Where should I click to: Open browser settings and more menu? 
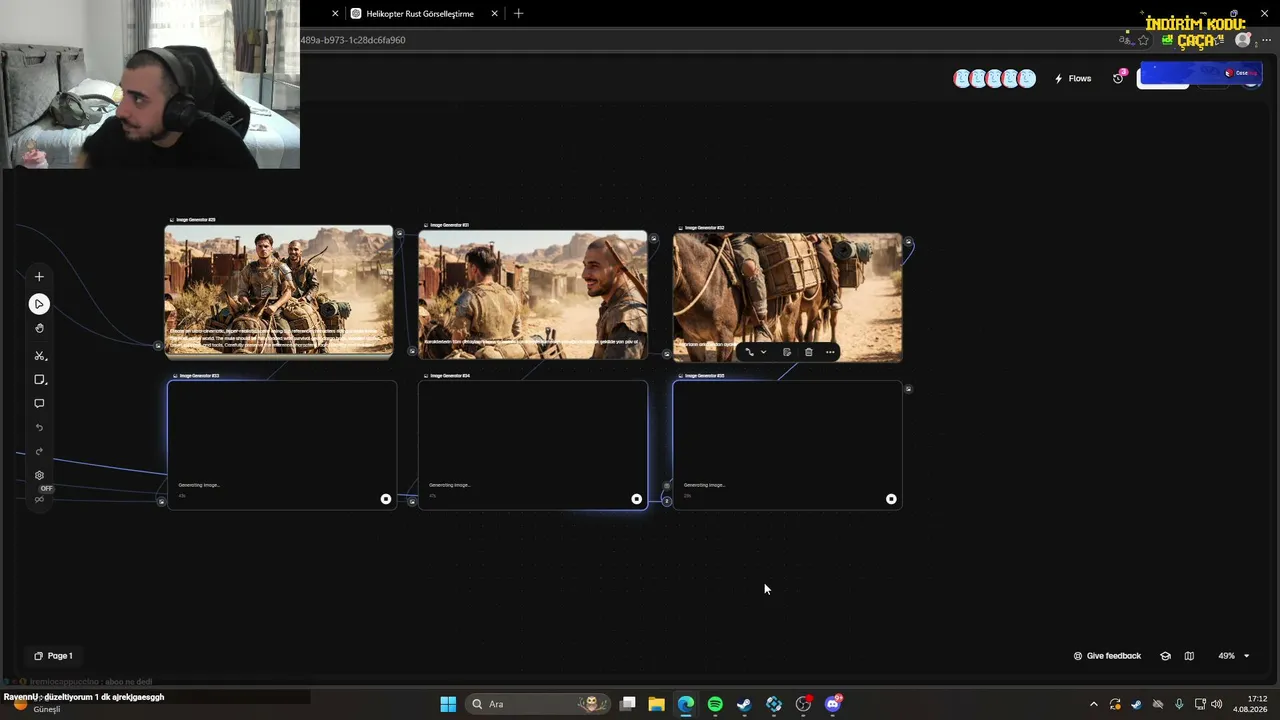(1266, 40)
